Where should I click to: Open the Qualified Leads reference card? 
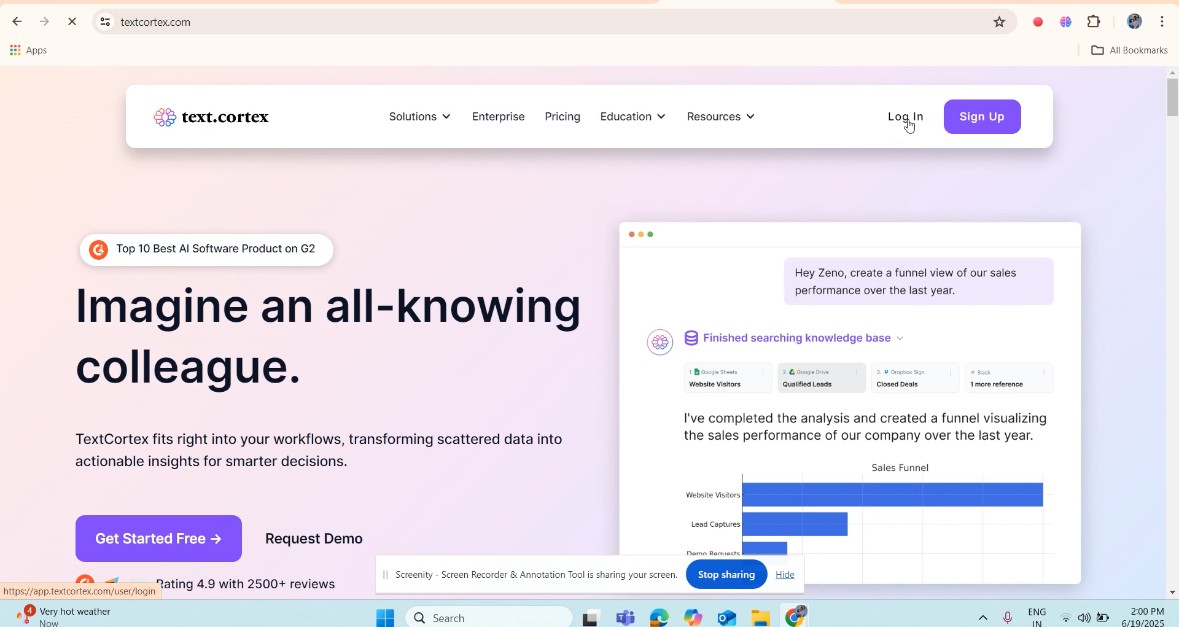click(822, 378)
